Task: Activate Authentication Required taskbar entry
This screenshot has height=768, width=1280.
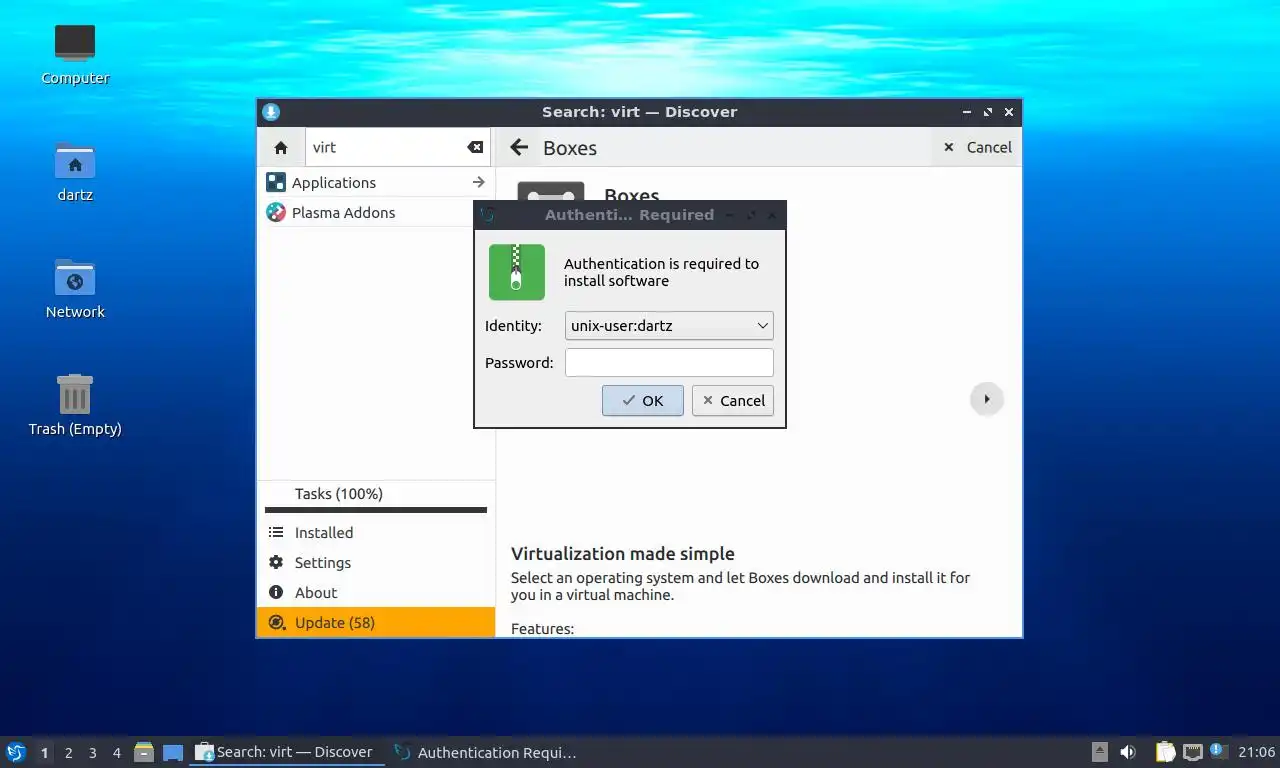Action: point(487,752)
